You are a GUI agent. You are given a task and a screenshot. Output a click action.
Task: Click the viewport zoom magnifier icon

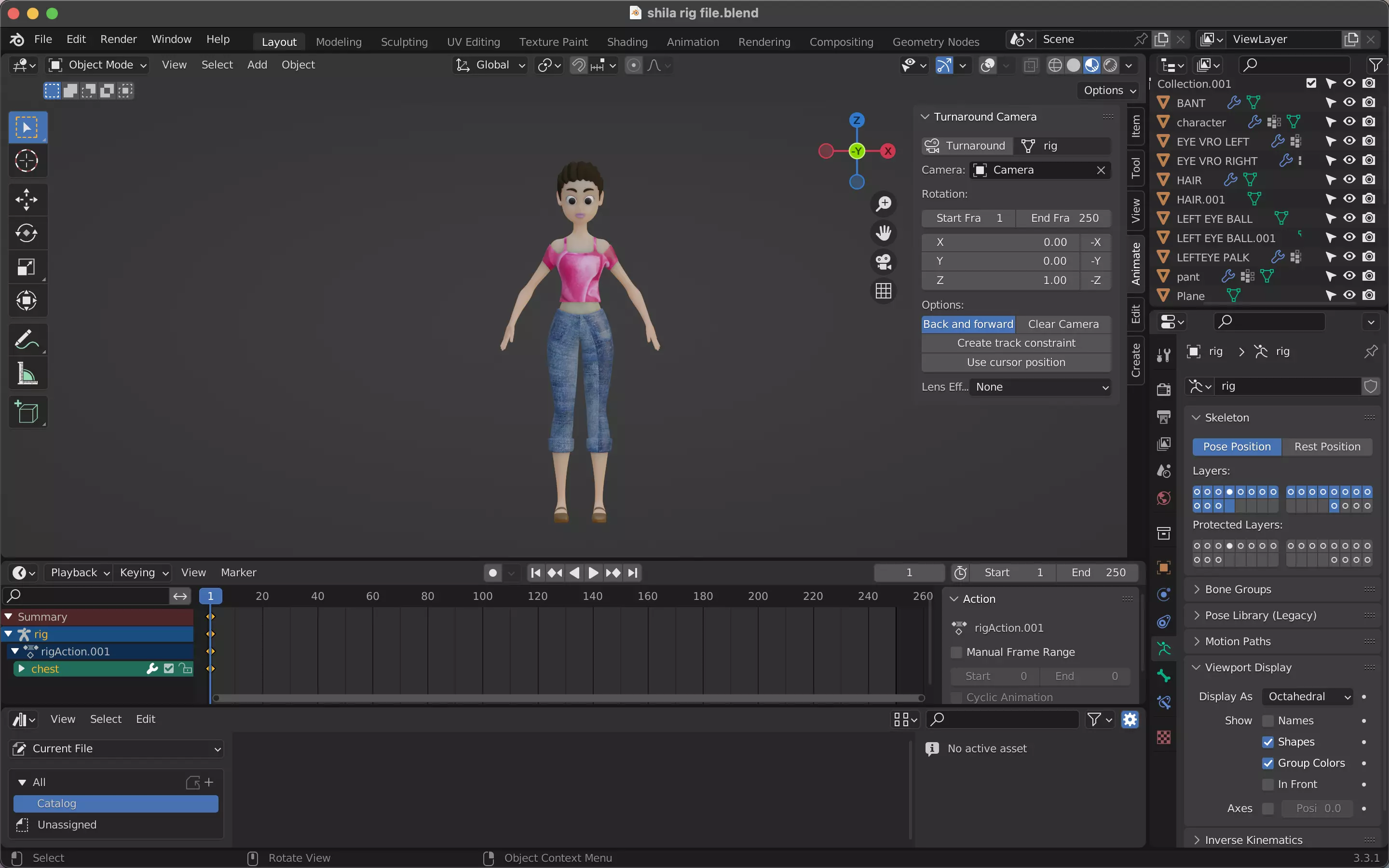(x=884, y=203)
